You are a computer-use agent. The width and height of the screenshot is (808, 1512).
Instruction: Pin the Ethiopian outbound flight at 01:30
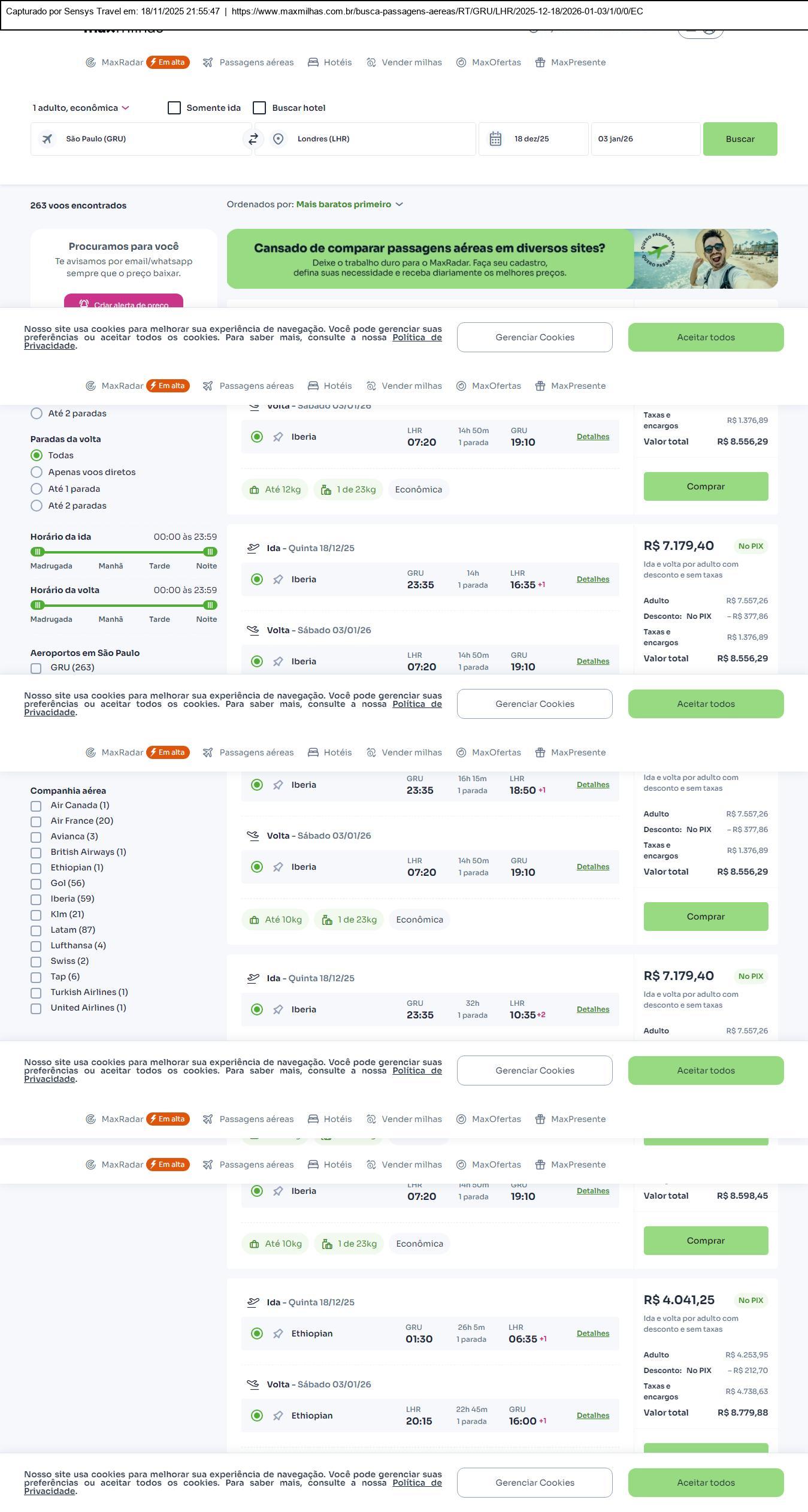point(278,1333)
